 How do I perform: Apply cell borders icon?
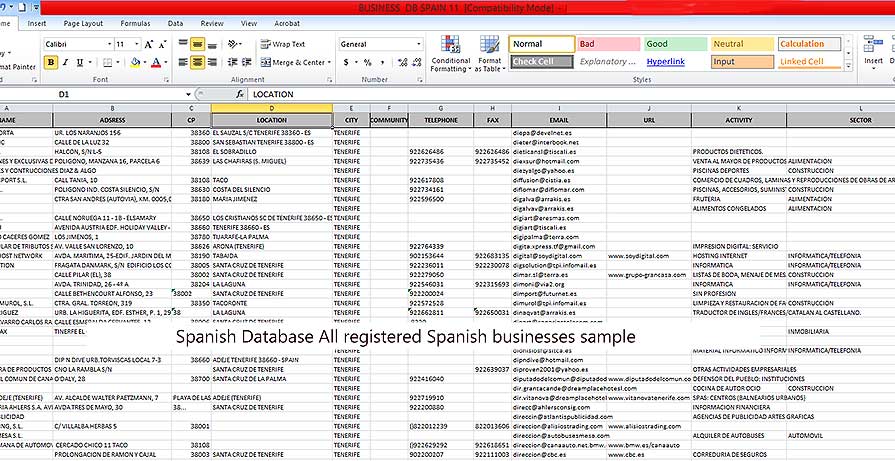(107, 62)
